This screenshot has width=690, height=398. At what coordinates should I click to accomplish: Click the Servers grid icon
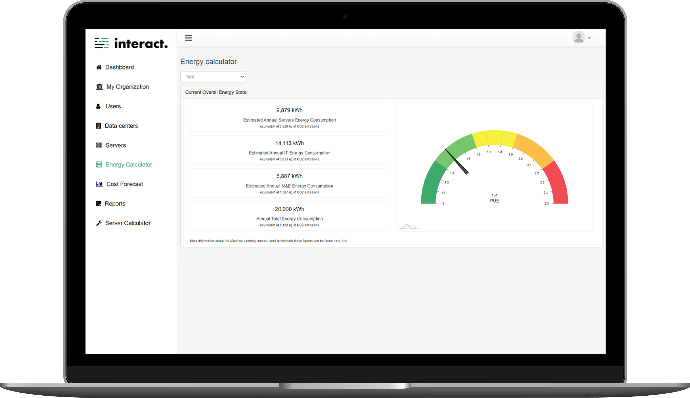(x=99, y=145)
